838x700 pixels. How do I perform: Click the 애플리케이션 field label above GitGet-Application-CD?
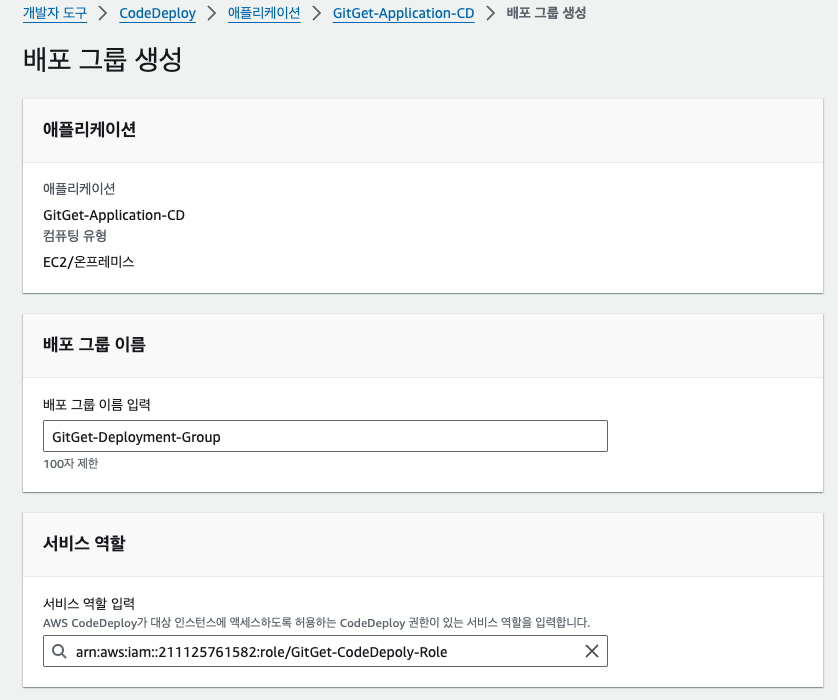(79, 189)
